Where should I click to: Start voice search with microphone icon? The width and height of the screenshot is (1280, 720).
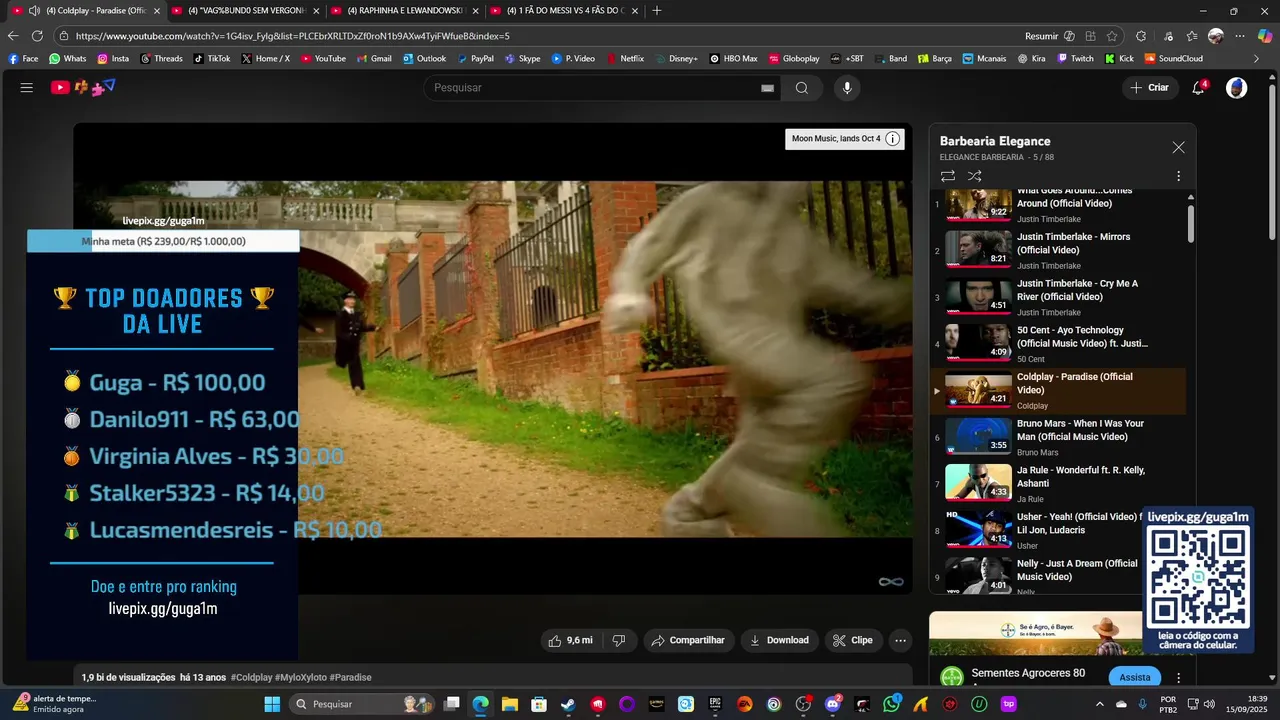[847, 88]
